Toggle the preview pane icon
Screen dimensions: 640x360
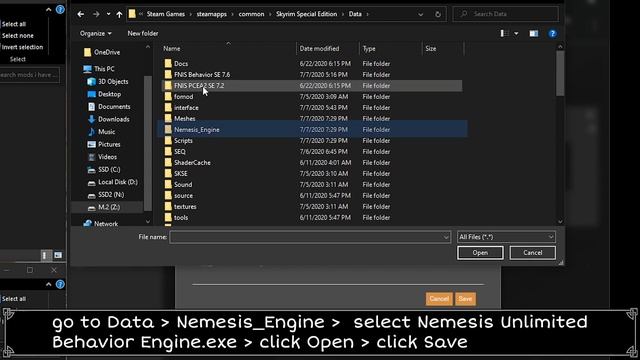pyautogui.click(x=534, y=33)
